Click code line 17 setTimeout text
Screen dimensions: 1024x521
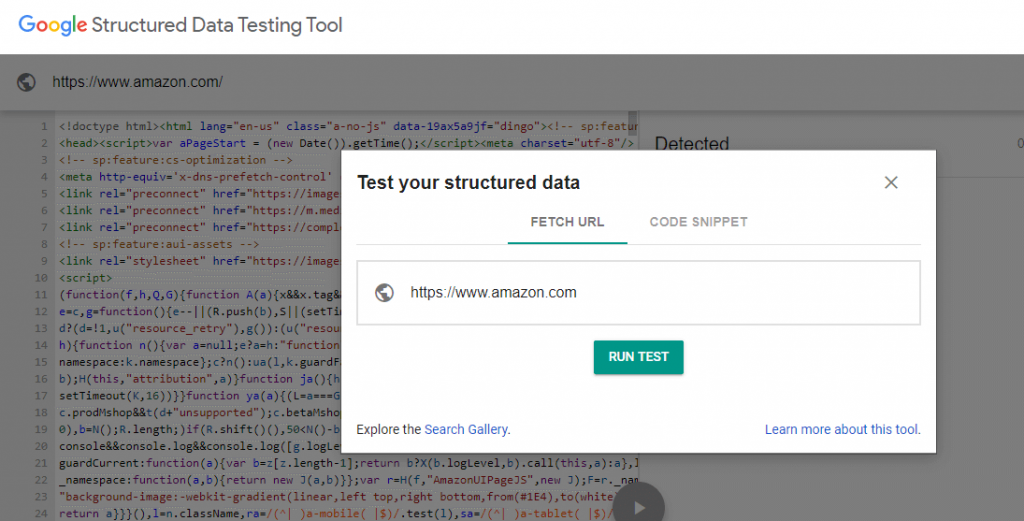200,396
